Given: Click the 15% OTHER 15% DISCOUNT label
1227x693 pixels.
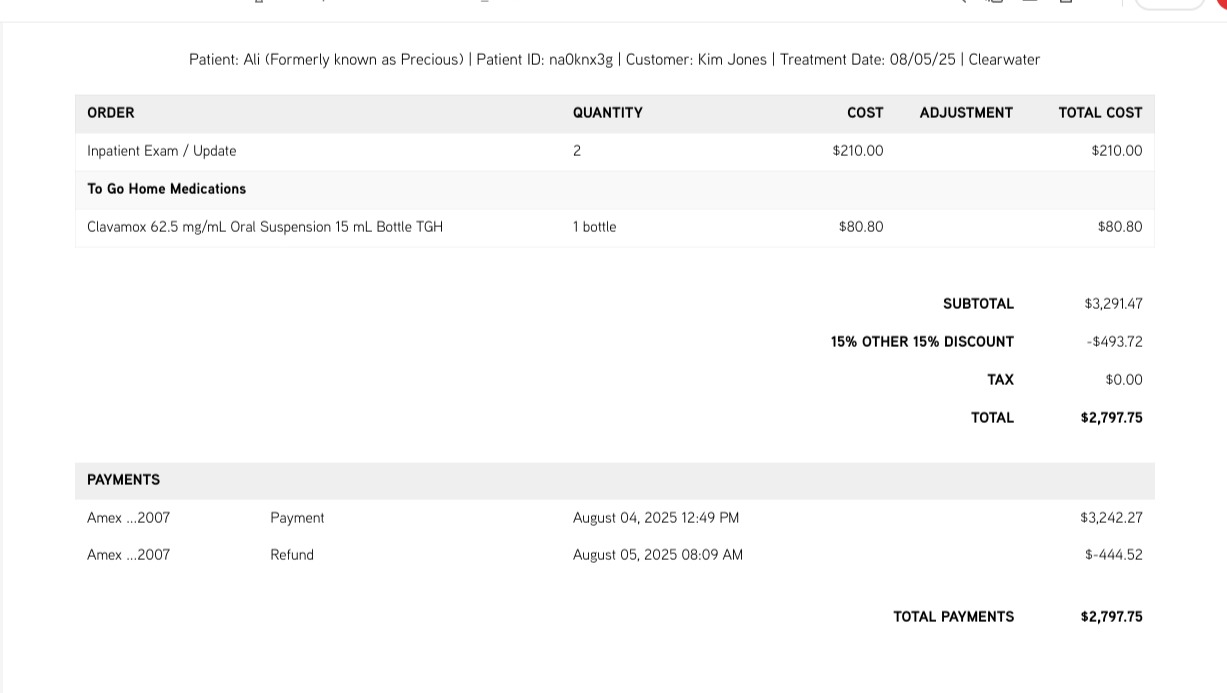Looking at the screenshot, I should [922, 342].
